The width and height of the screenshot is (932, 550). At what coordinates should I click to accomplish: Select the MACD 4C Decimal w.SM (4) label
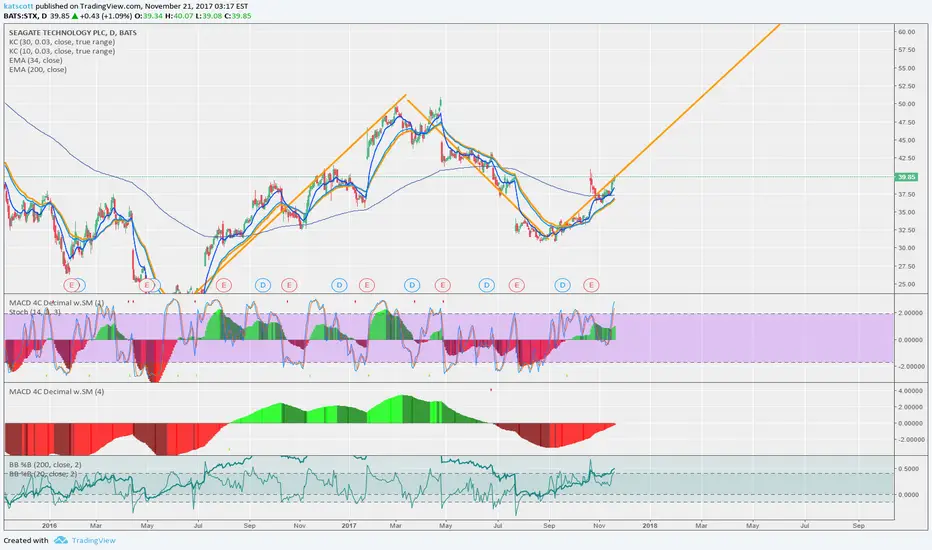56,392
